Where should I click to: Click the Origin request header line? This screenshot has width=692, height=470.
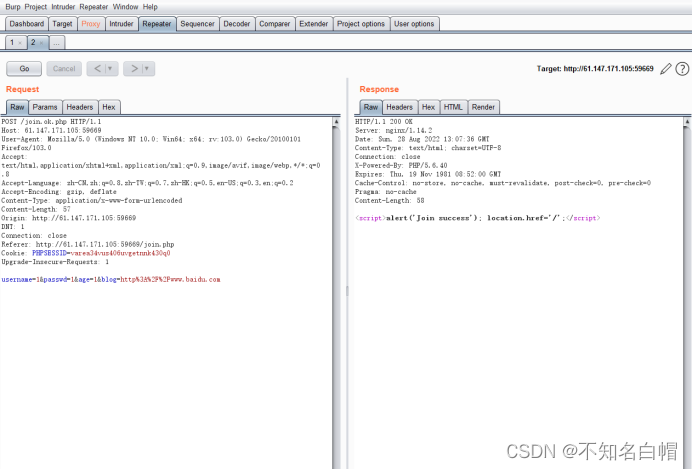pos(69,218)
